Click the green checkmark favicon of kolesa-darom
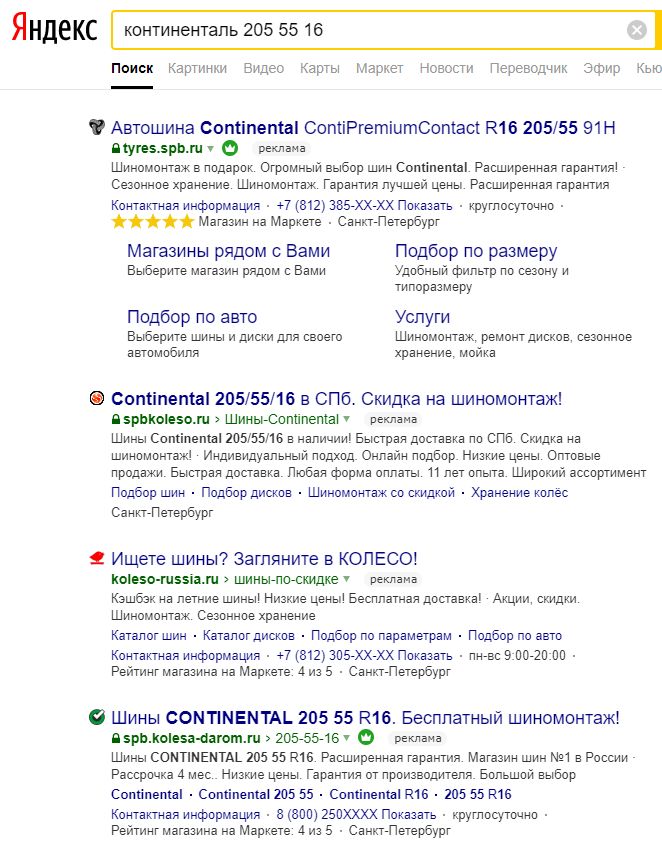 point(97,717)
